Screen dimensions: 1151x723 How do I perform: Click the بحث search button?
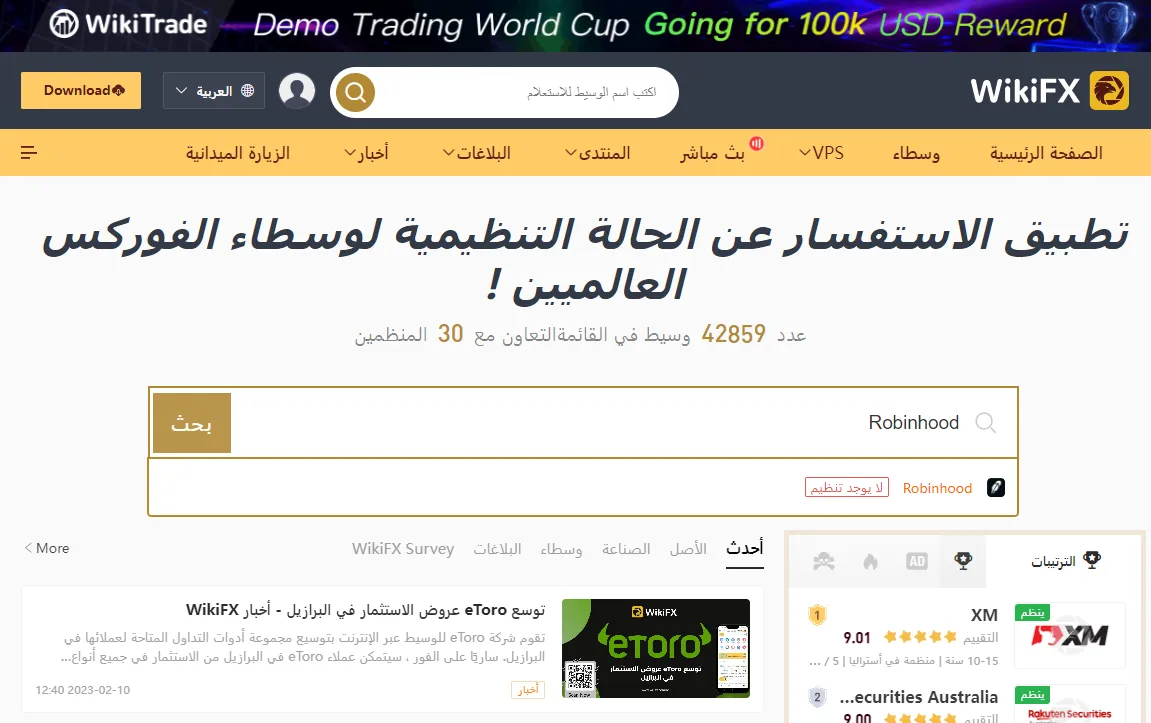[192, 423]
